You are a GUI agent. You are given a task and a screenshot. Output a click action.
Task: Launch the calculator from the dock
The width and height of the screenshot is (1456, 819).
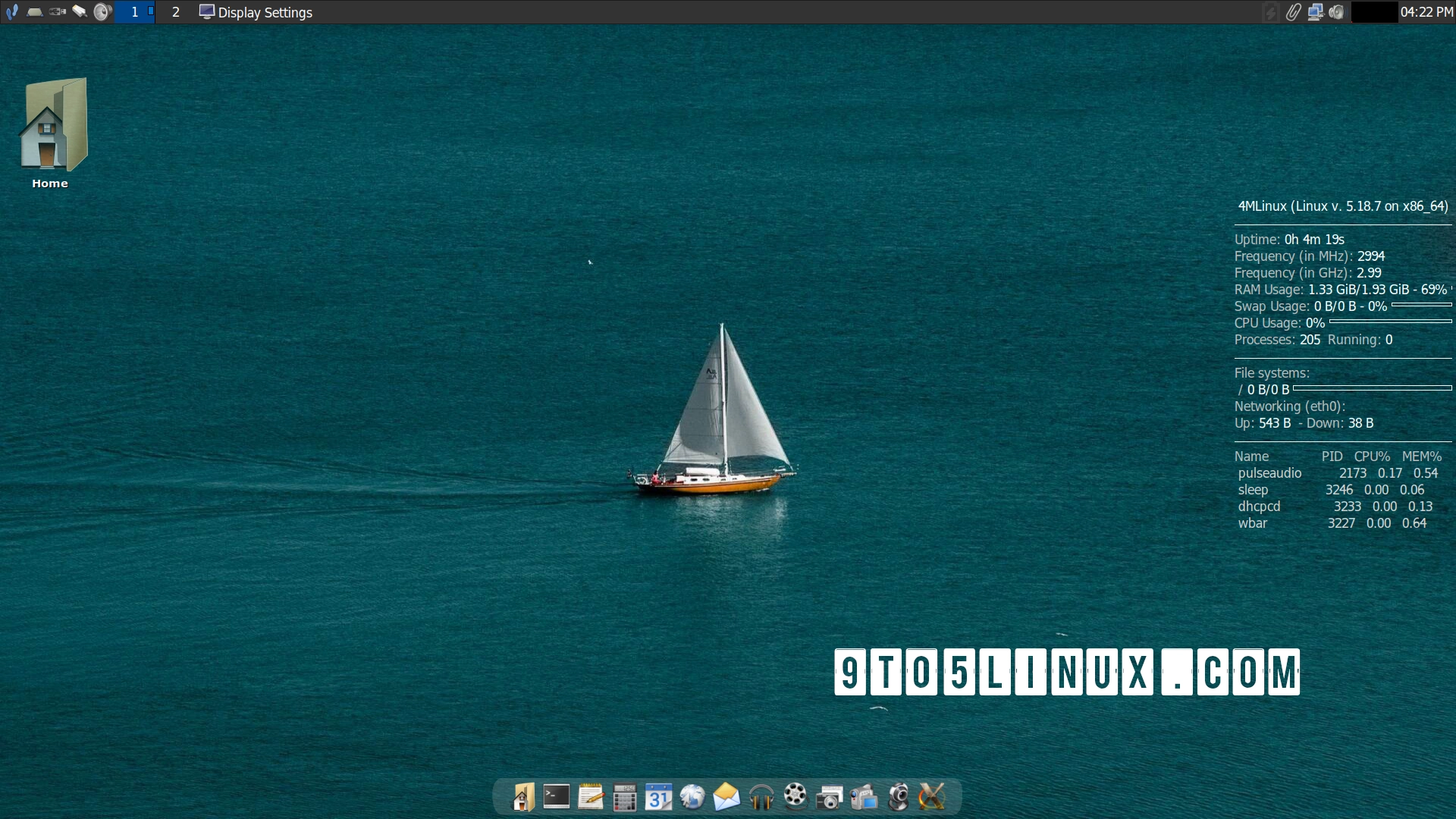[625, 796]
